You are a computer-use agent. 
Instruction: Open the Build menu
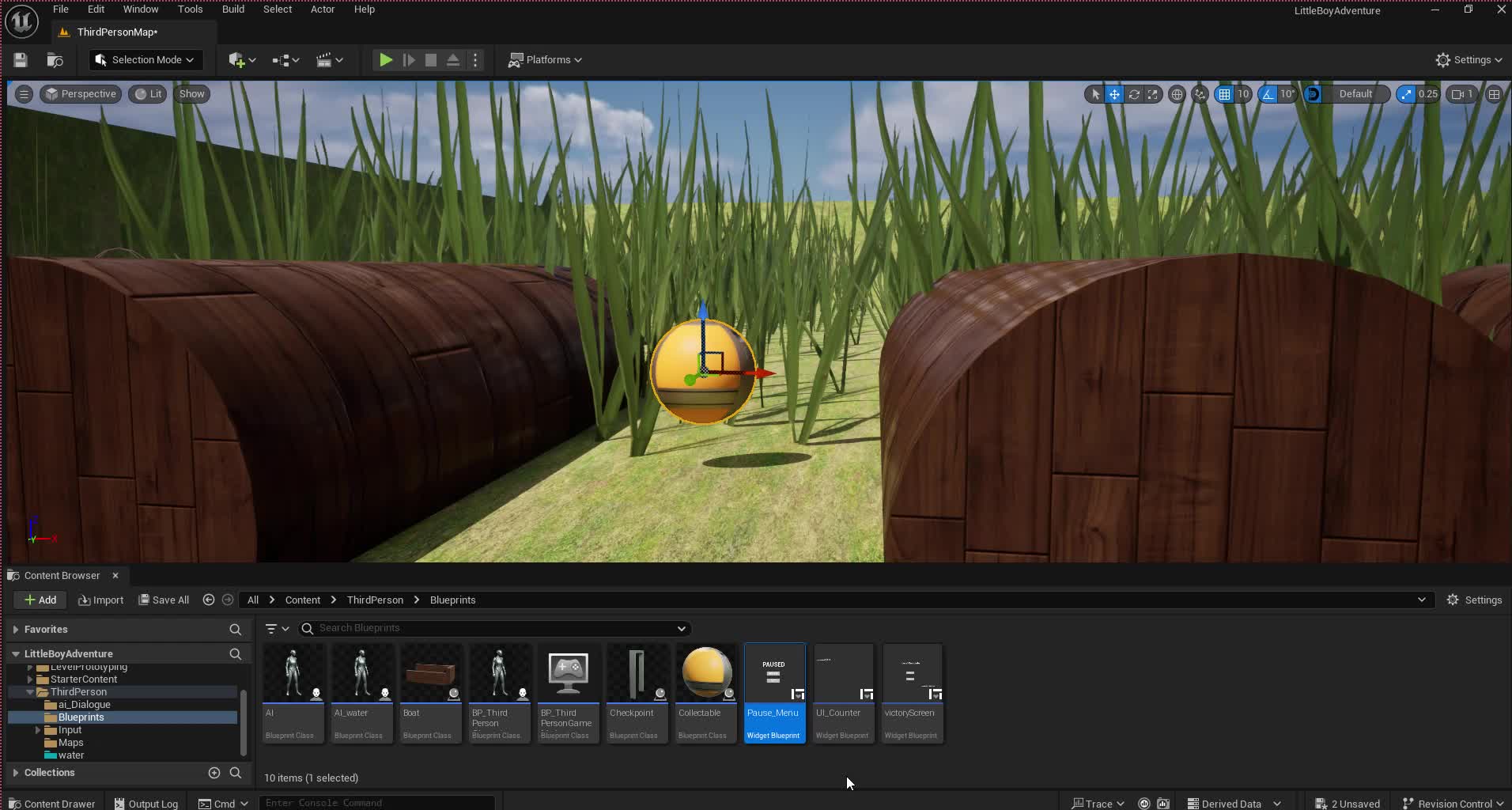[232, 9]
